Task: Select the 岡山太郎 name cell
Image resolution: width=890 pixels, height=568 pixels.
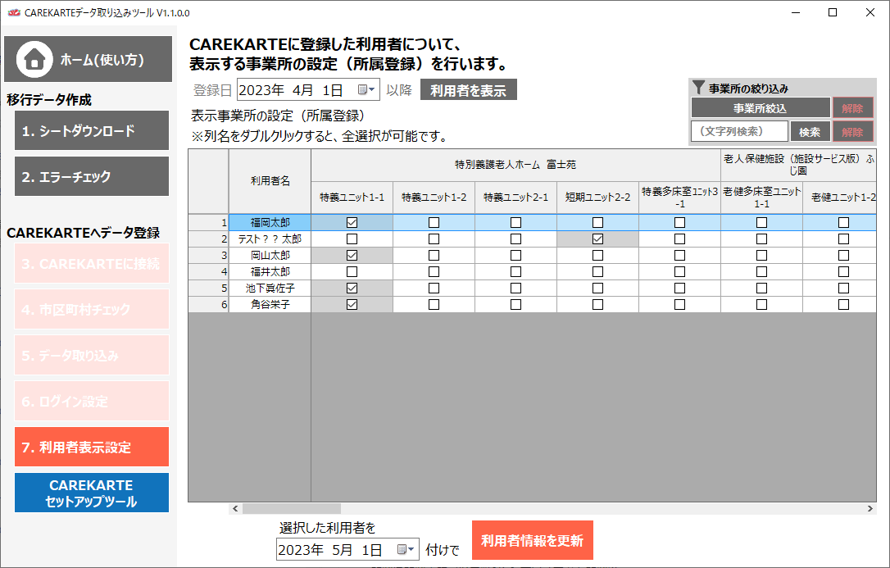Action: coord(270,255)
